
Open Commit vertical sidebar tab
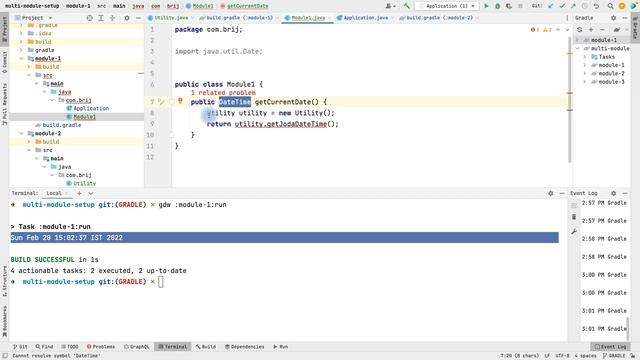point(4,62)
